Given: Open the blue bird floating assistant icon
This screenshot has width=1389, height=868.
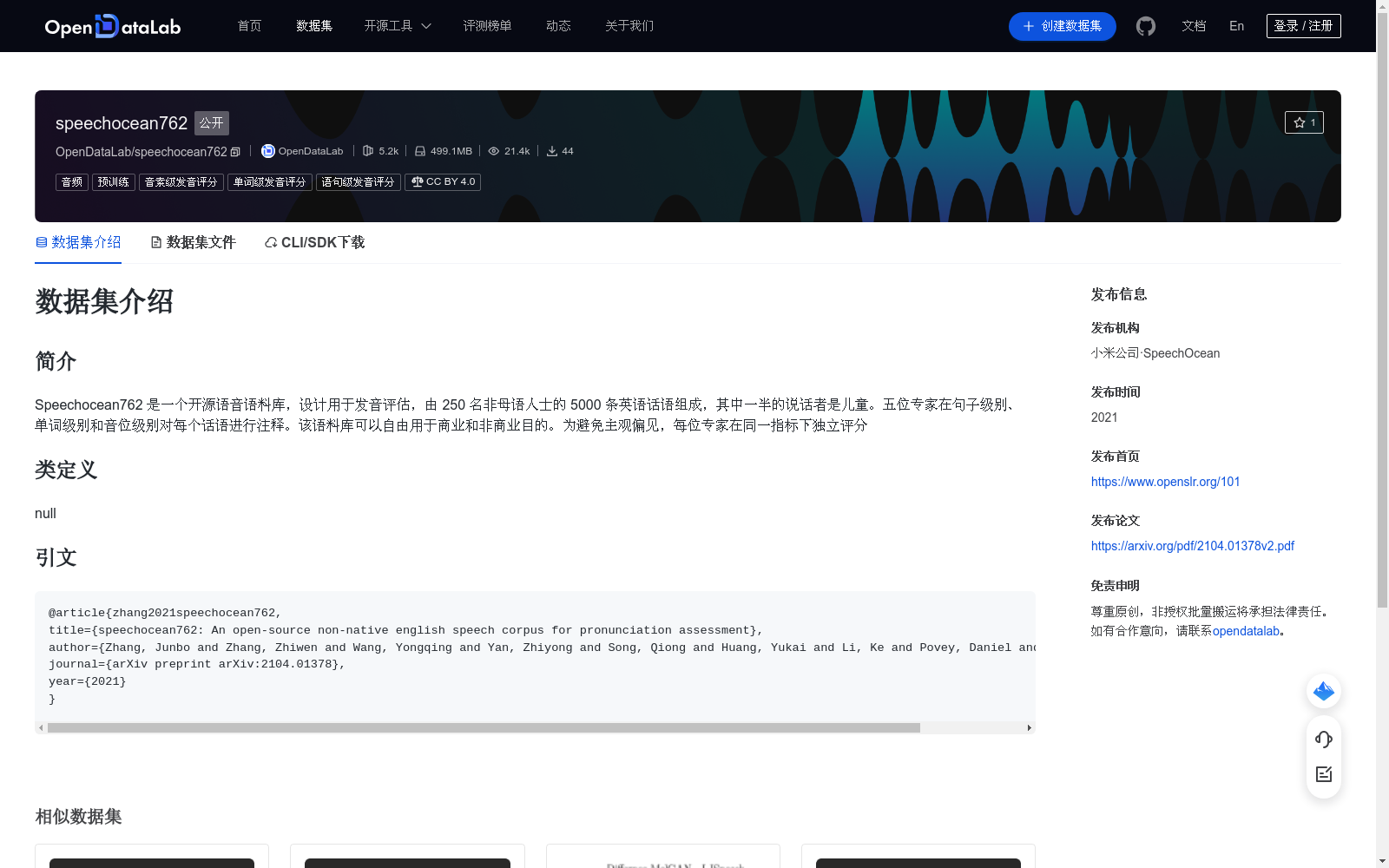Looking at the screenshot, I should (x=1324, y=691).
